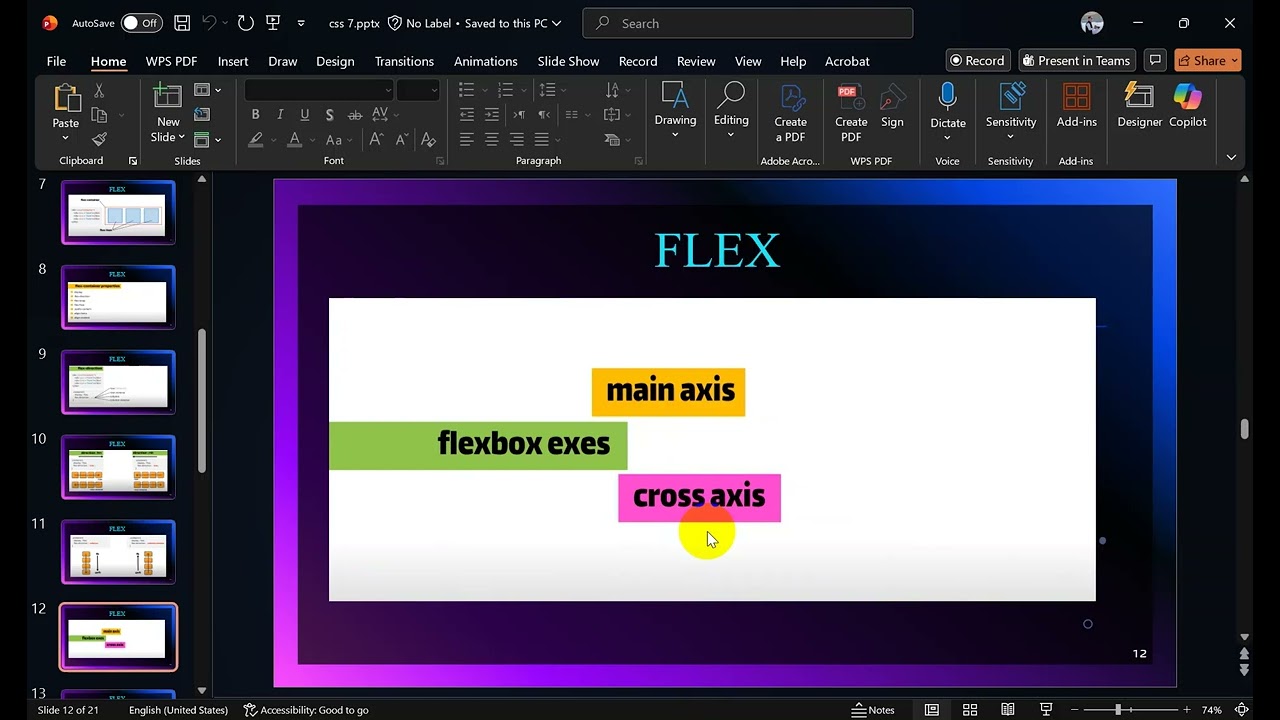Click the zoom slider handle
Viewport: 1280px width, 720px height.
[1118, 710]
